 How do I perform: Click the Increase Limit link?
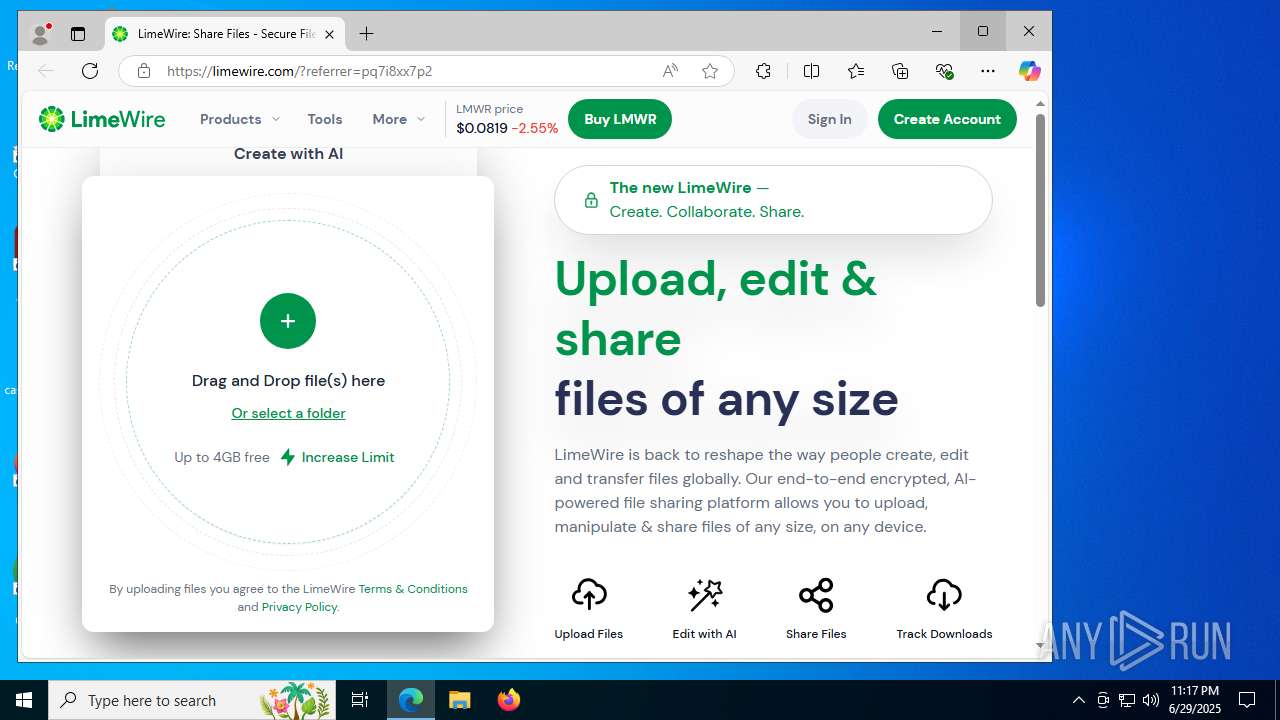(x=348, y=457)
